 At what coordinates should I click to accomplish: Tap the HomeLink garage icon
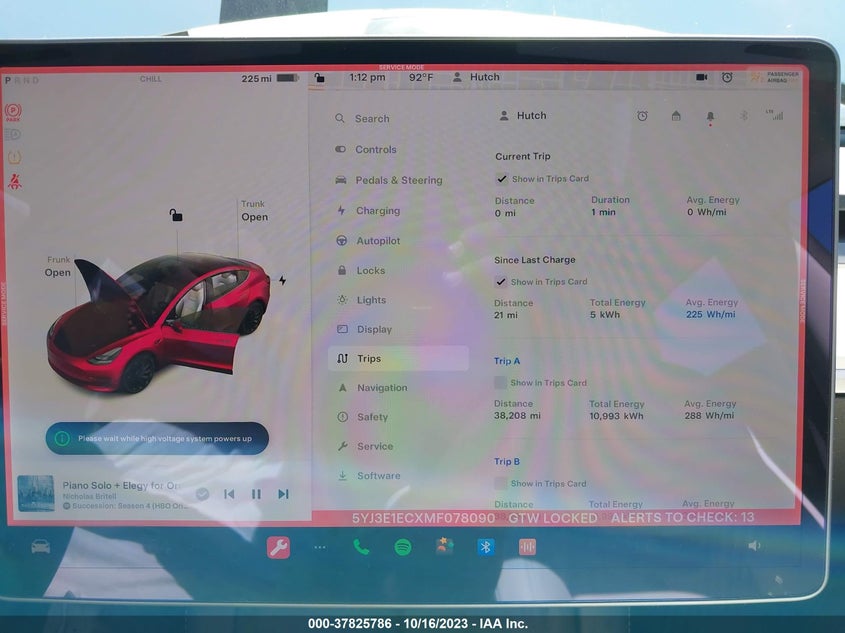click(676, 116)
